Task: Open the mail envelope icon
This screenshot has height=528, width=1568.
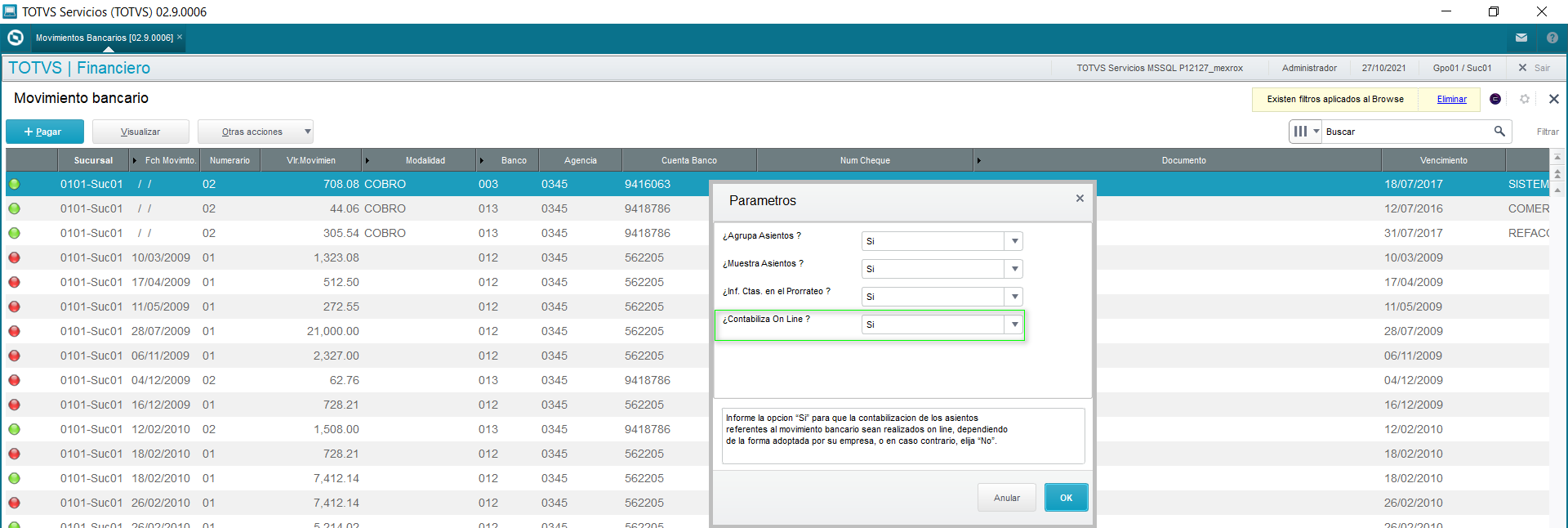Action: point(1521,38)
